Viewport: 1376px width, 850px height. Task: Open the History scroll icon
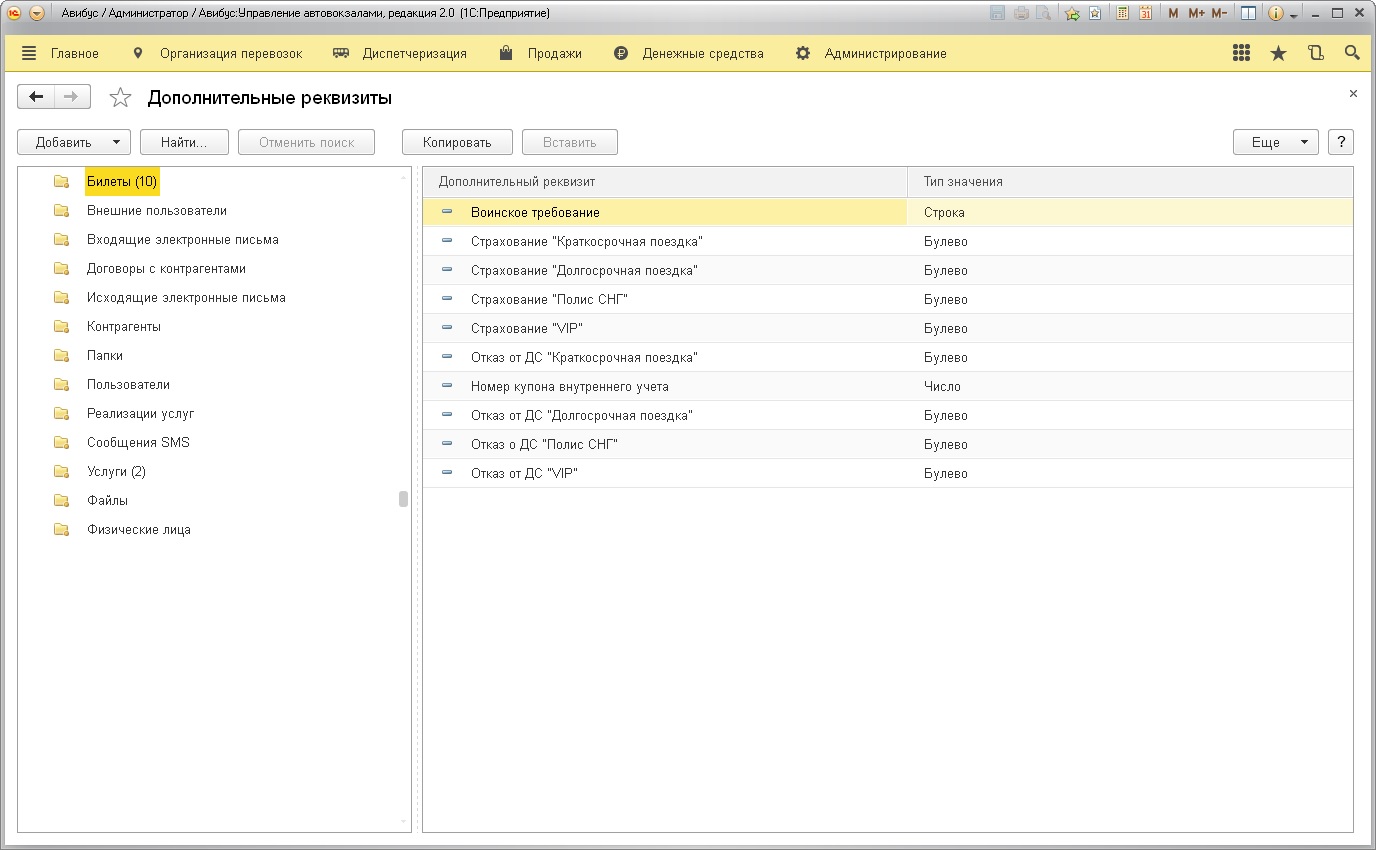(x=1316, y=54)
